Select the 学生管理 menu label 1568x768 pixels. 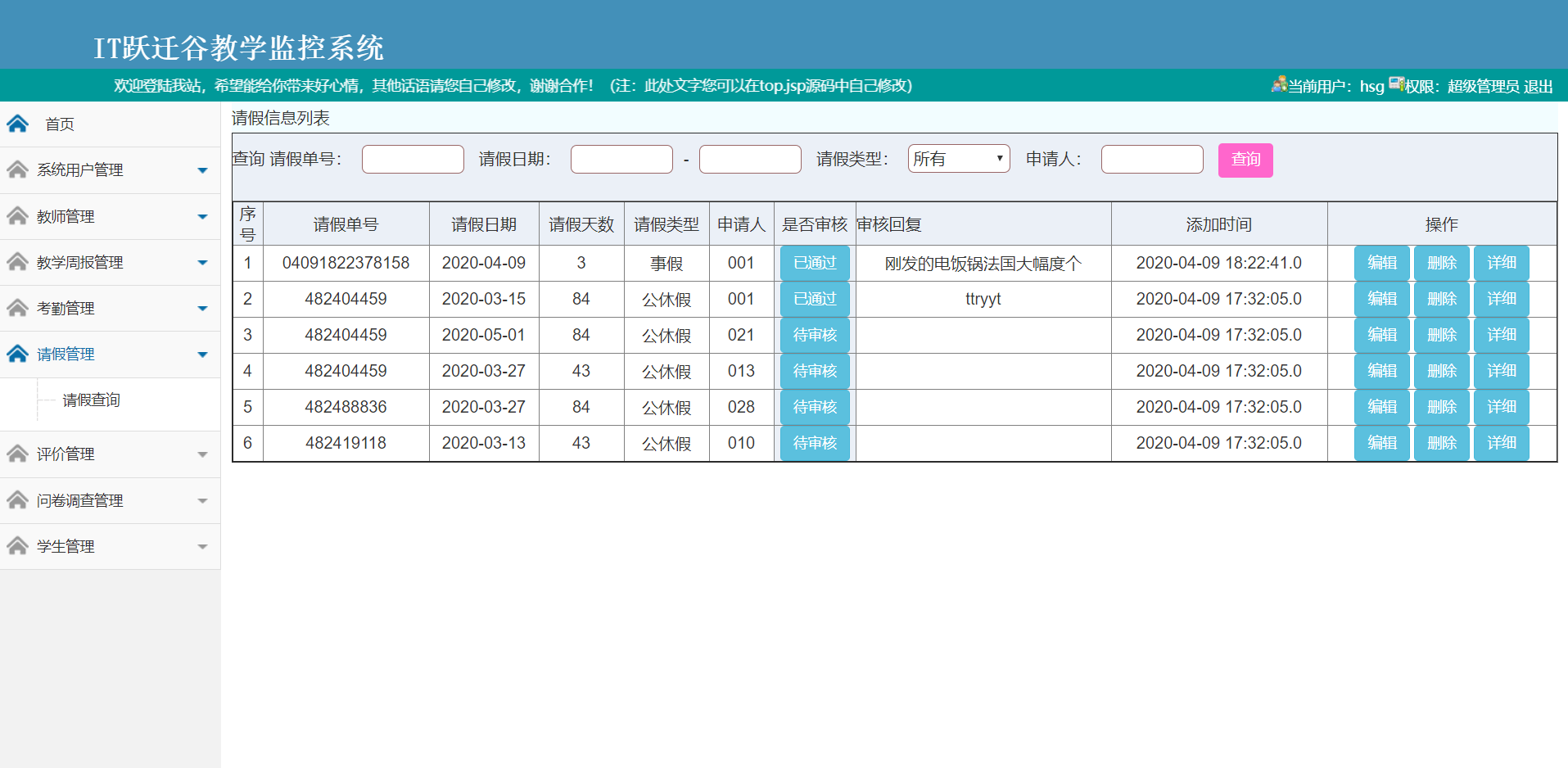click(x=66, y=546)
